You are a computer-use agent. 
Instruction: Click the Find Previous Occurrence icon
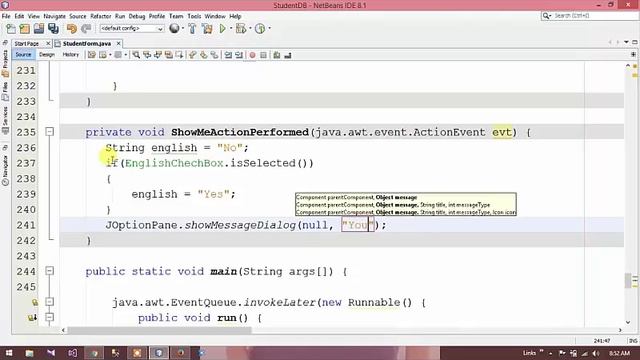click(147, 55)
